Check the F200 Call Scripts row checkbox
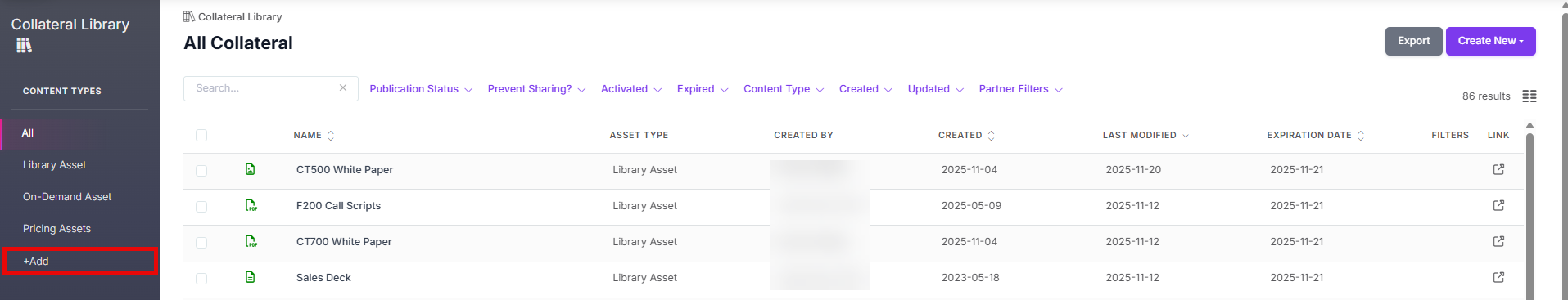 pyautogui.click(x=201, y=207)
